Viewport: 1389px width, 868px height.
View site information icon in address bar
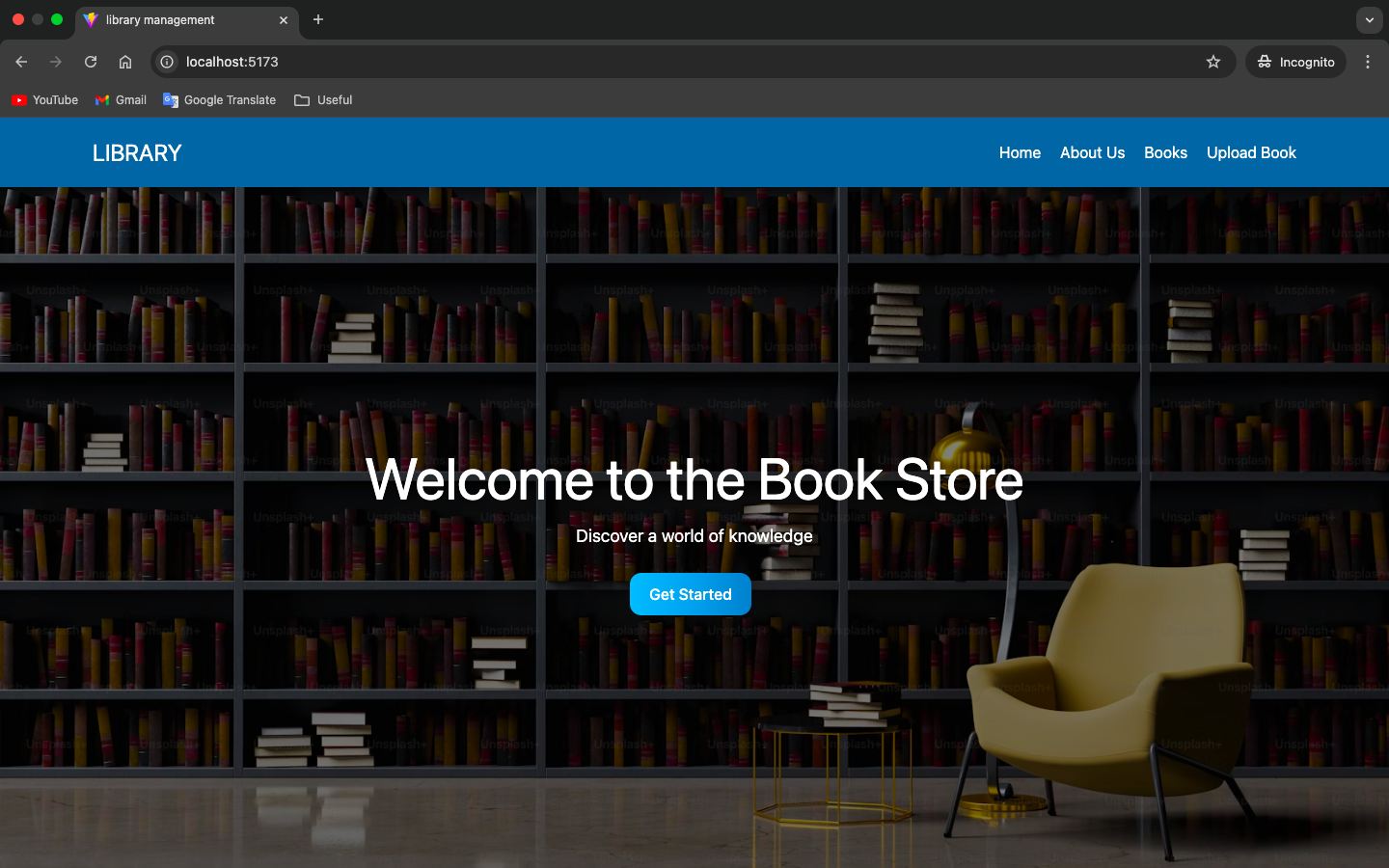[x=167, y=62]
